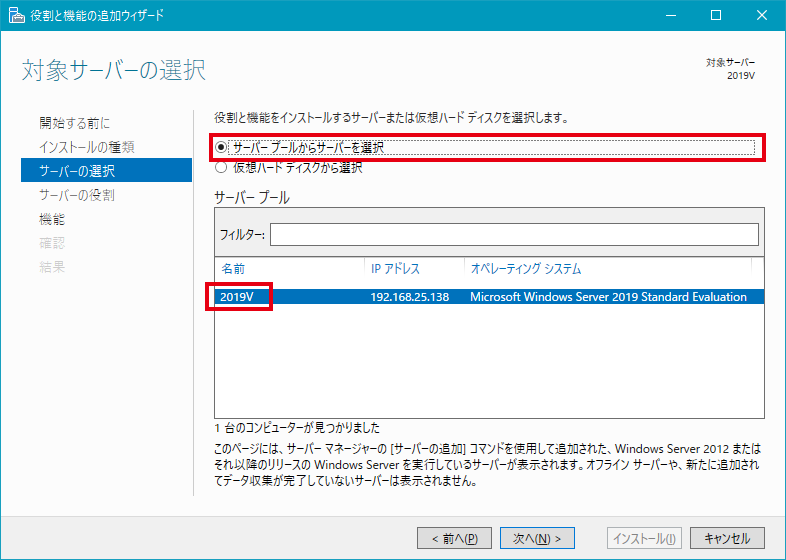Cancel the wizard with キャンセル
The height and width of the screenshot is (560, 786).
pyautogui.click(x=727, y=538)
